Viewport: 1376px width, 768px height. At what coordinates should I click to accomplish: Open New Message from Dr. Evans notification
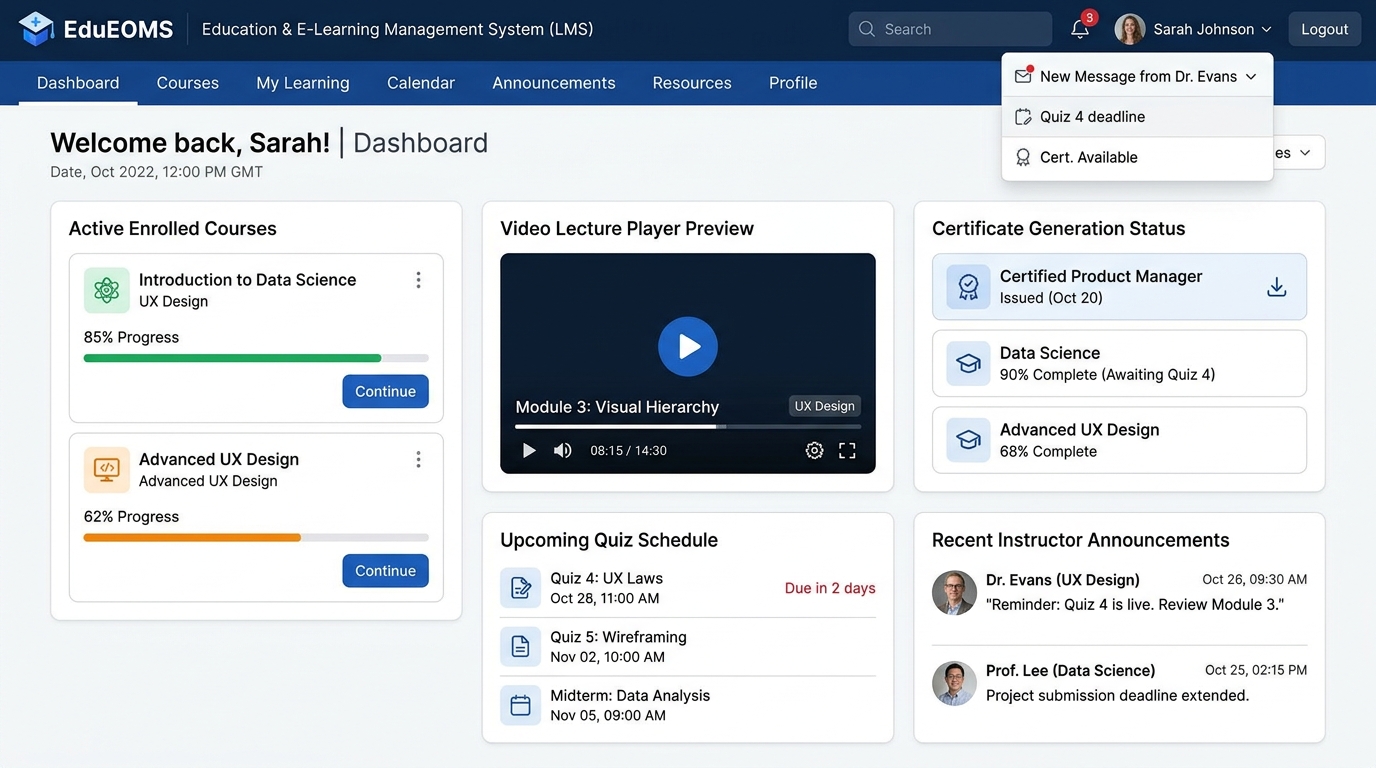1137,76
